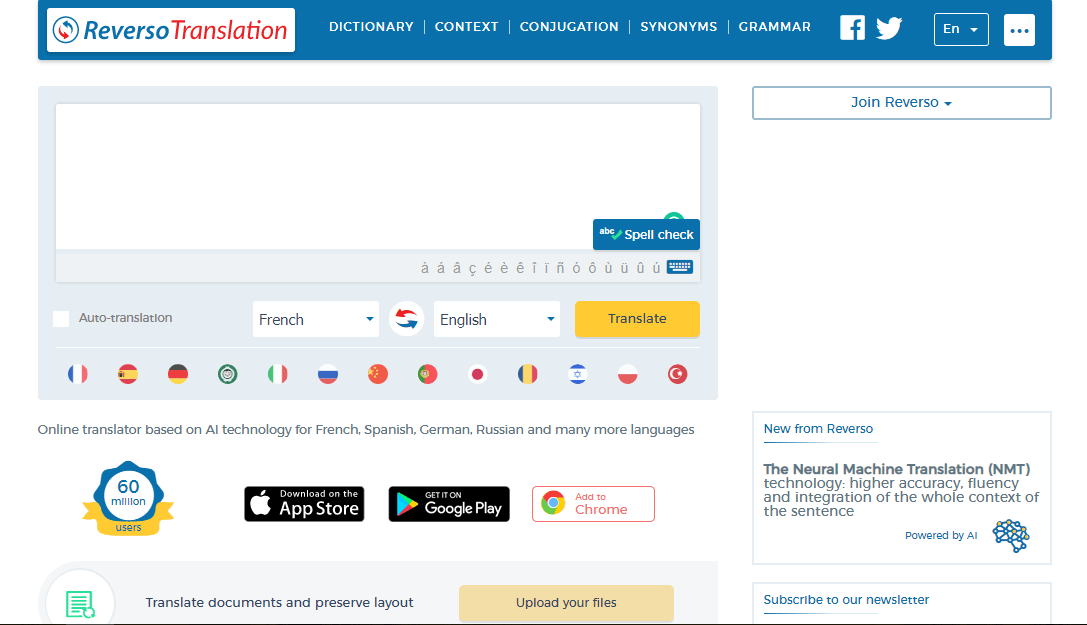Enable the Auto-translation checkbox
Screen dimensions: 1087x625
61,318
